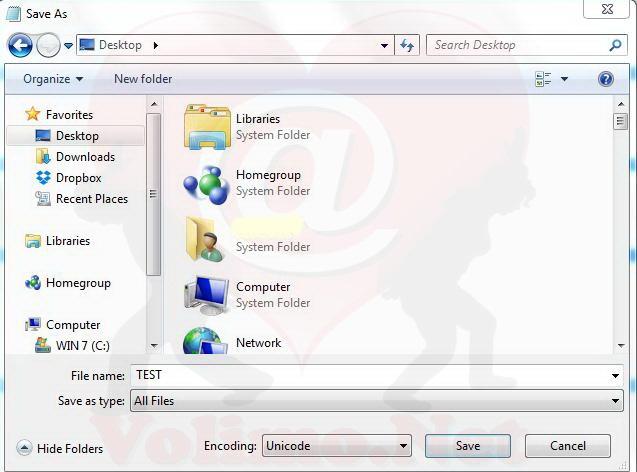
Task: Click the search magnifier icon
Action: 615,45
